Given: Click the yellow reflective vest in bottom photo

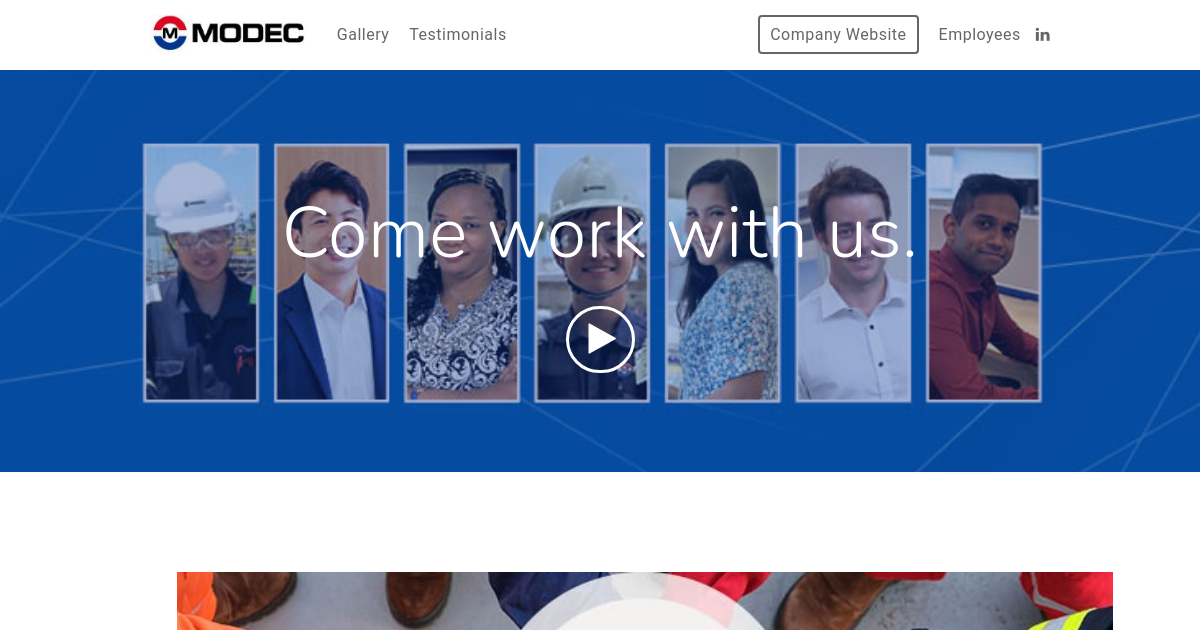Looking at the screenshot, I should [x=1074, y=622].
